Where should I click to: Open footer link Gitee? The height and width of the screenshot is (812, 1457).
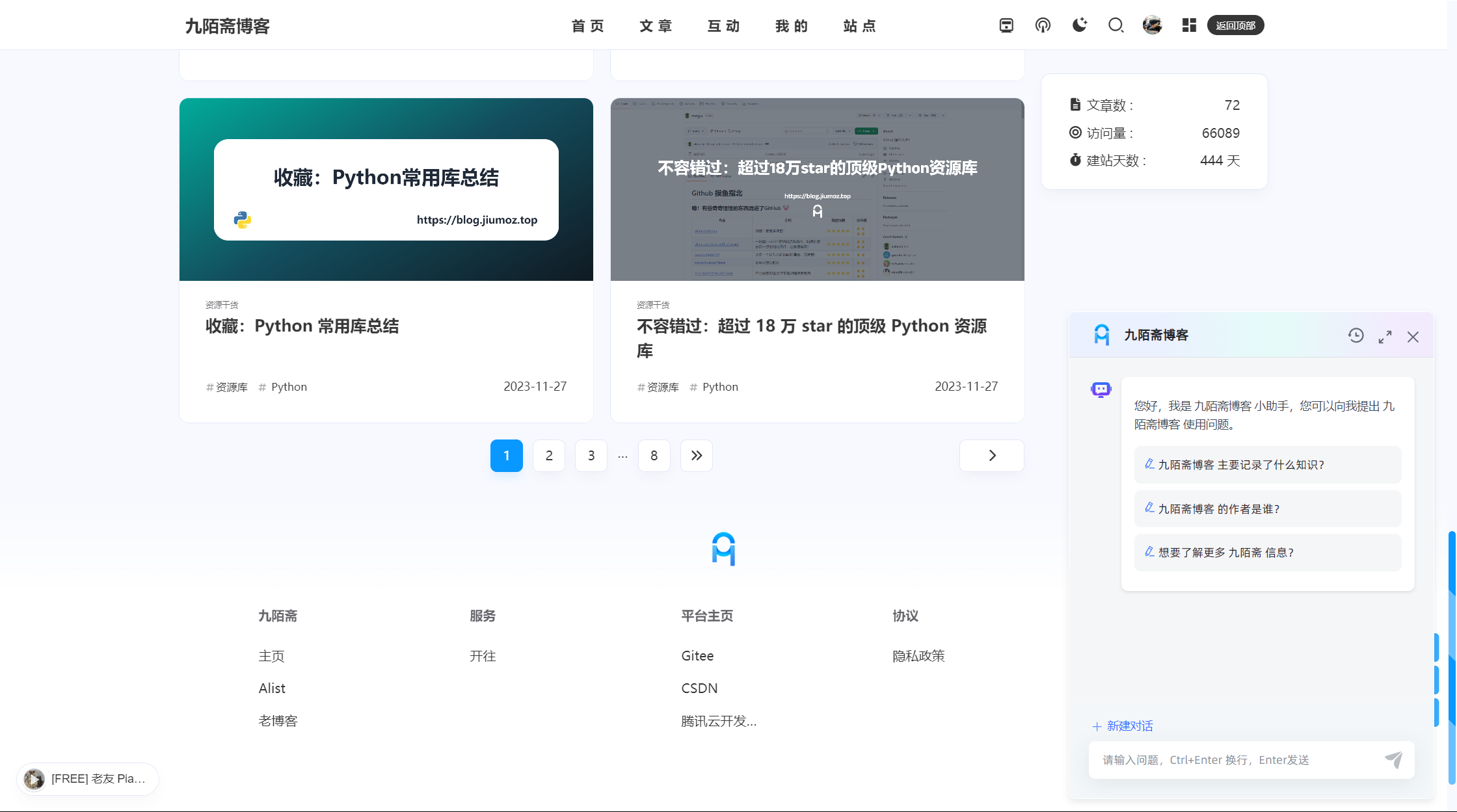click(x=697, y=656)
